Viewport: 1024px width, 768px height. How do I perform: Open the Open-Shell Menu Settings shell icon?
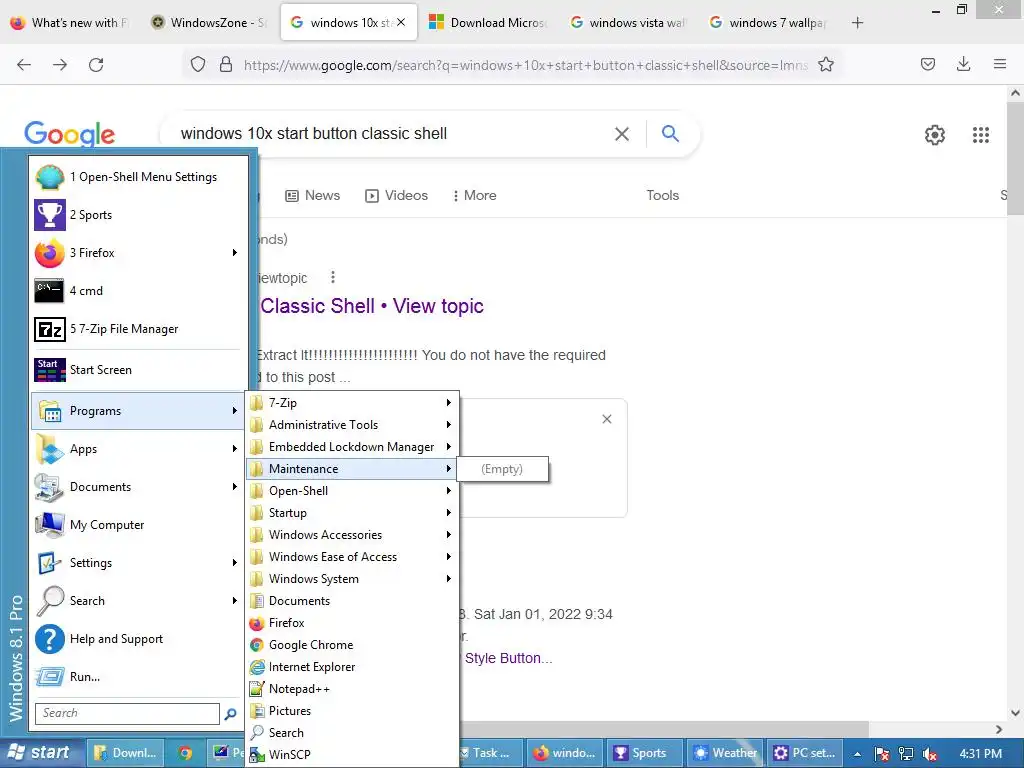click(x=50, y=177)
